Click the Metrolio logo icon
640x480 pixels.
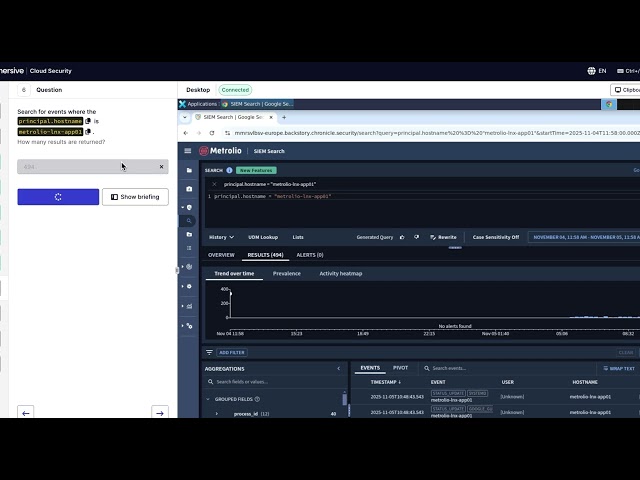(203, 151)
